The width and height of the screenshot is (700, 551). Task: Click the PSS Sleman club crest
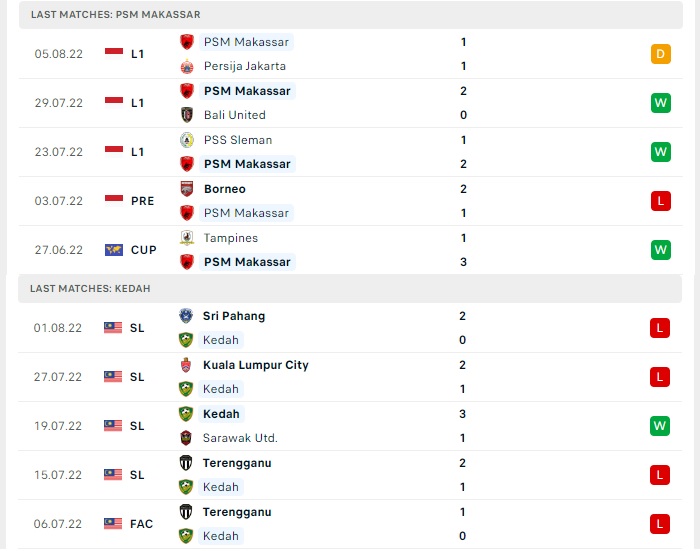click(x=187, y=140)
